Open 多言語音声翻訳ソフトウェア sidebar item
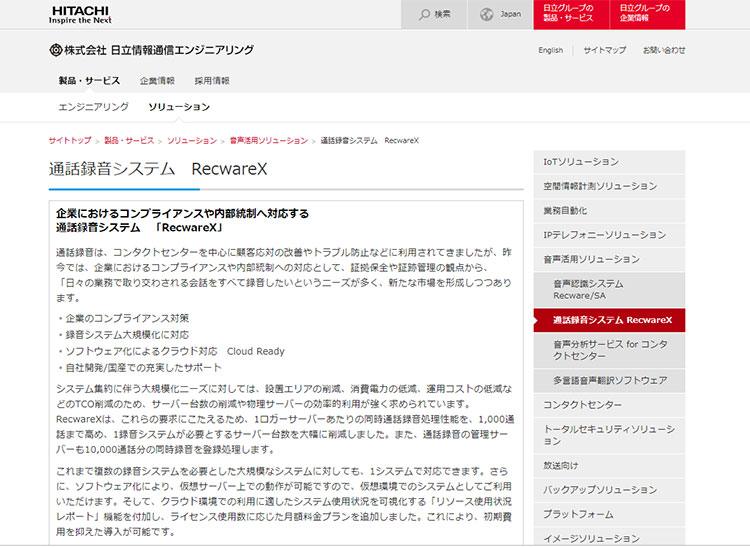This screenshot has width=750, height=547. (x=609, y=381)
